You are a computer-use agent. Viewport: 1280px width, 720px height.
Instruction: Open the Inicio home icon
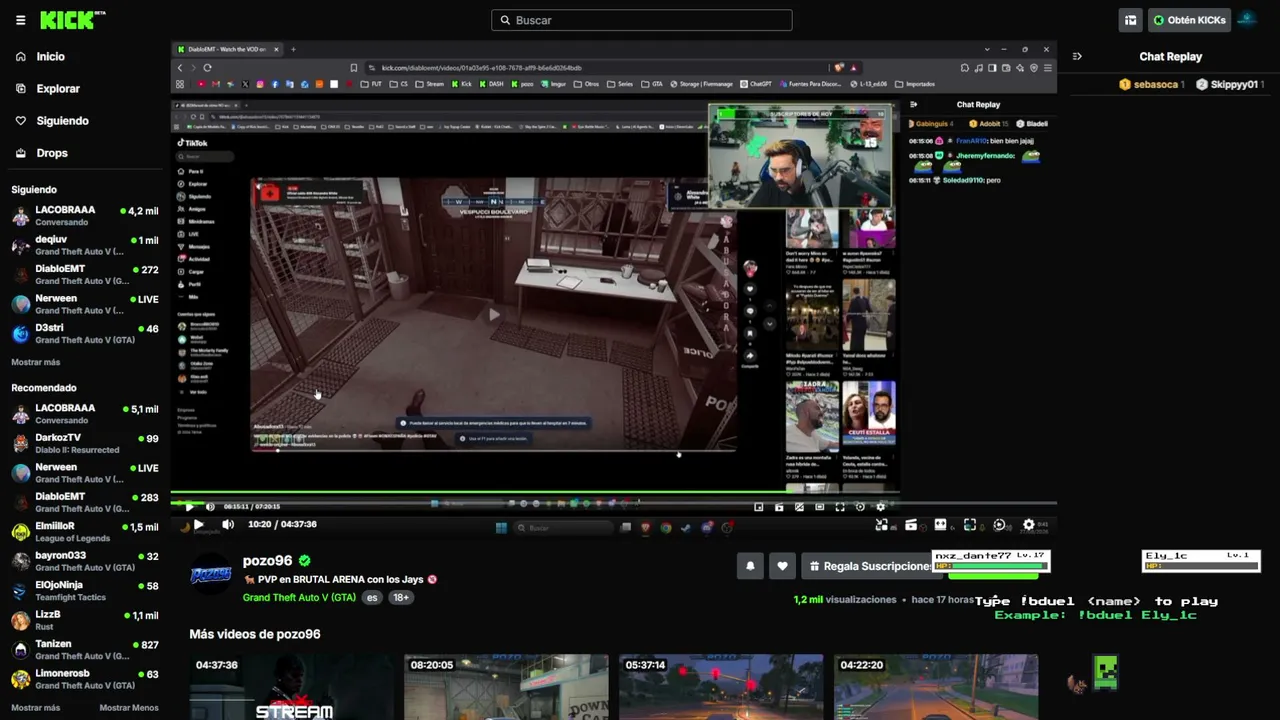[x=21, y=57]
